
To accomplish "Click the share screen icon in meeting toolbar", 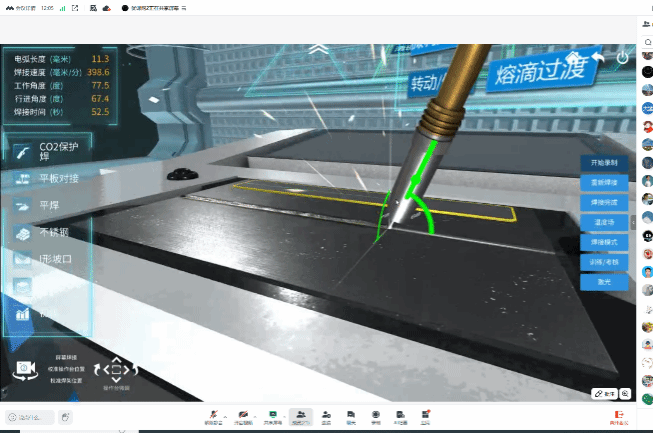I will [x=271, y=415].
